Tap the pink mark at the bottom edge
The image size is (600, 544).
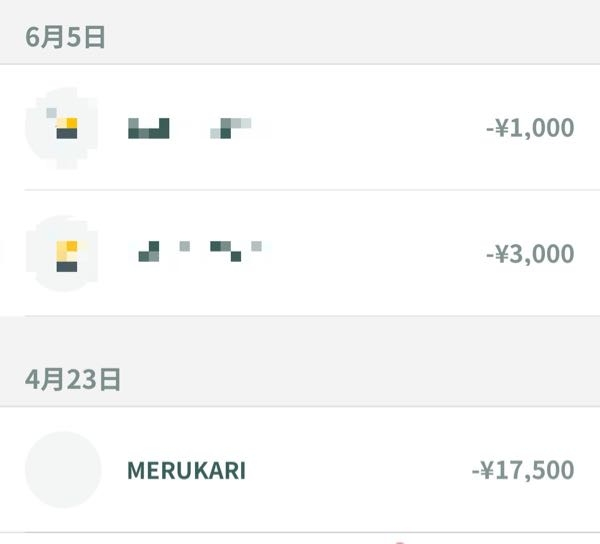(x=400, y=542)
